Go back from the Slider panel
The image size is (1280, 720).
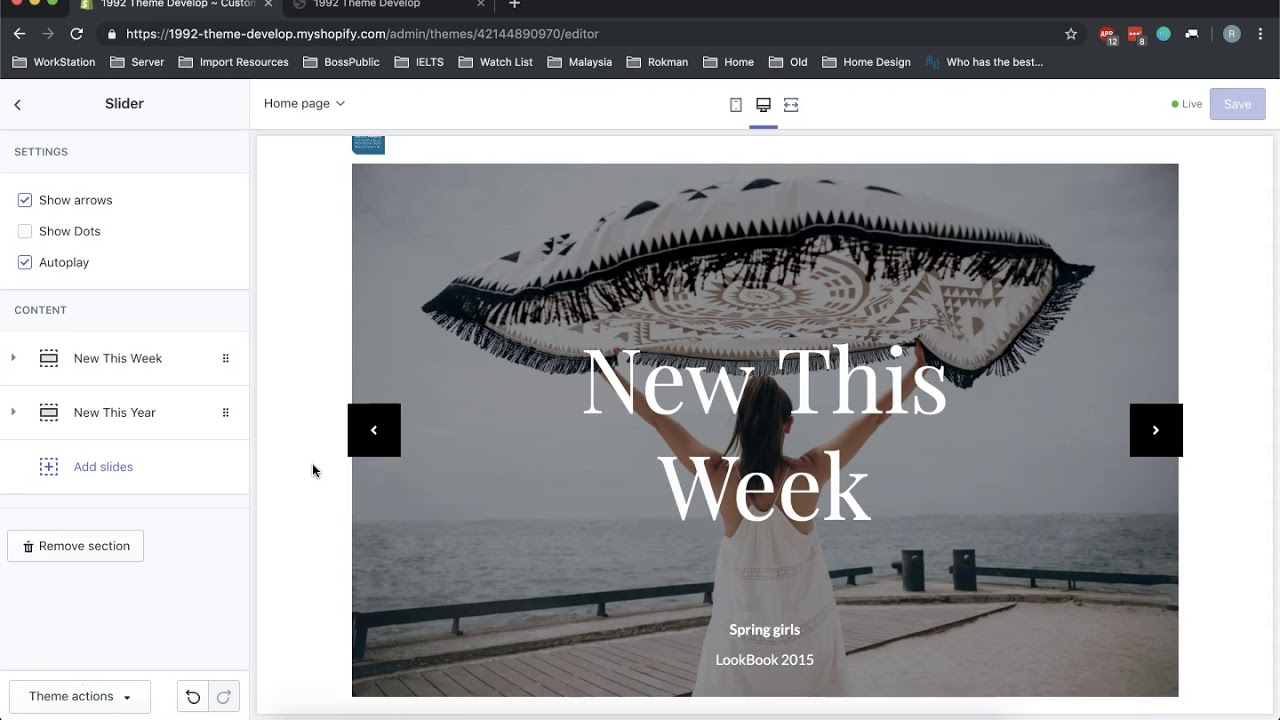pyautogui.click(x=17, y=104)
